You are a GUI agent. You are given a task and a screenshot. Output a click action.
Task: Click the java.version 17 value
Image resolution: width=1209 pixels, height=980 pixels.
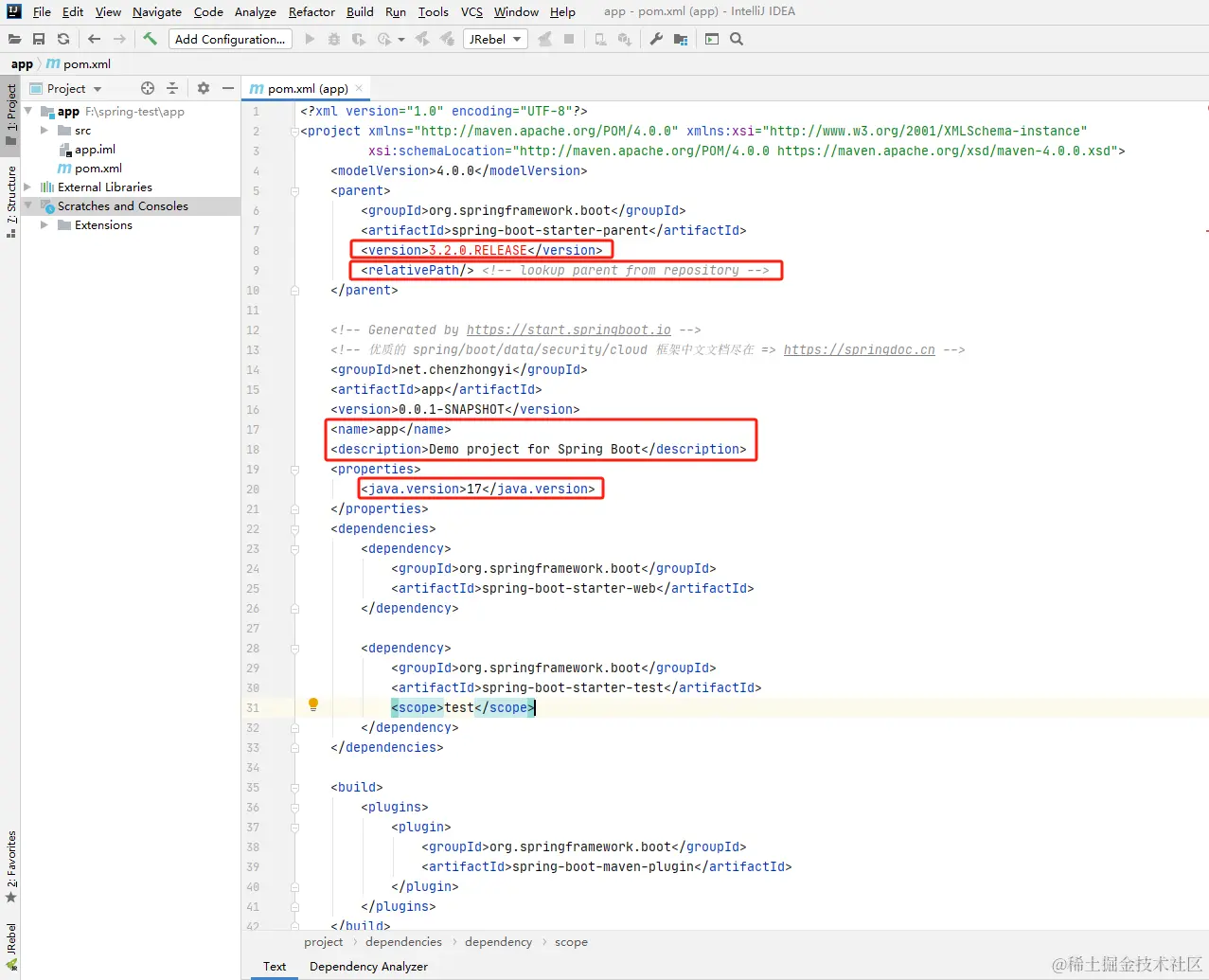(x=474, y=490)
